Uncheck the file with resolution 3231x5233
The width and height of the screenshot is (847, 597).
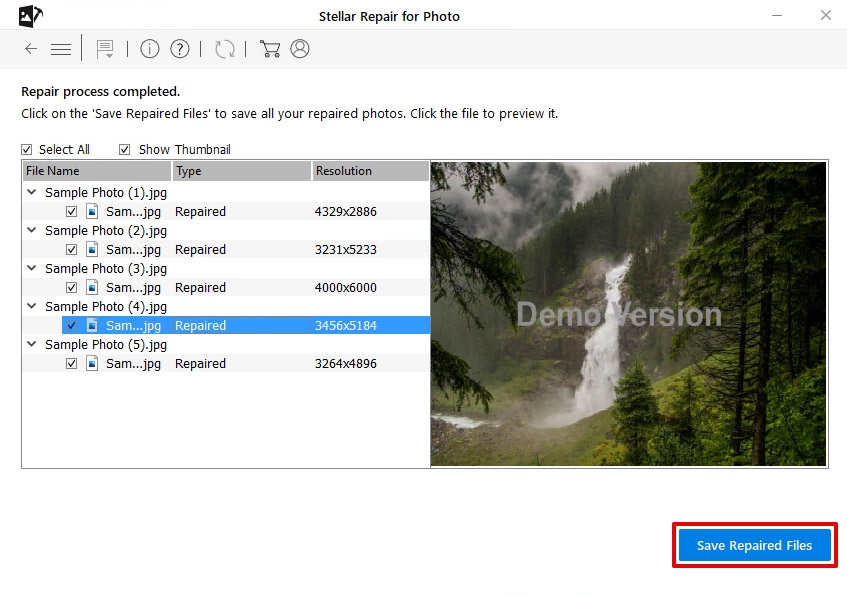coord(71,250)
